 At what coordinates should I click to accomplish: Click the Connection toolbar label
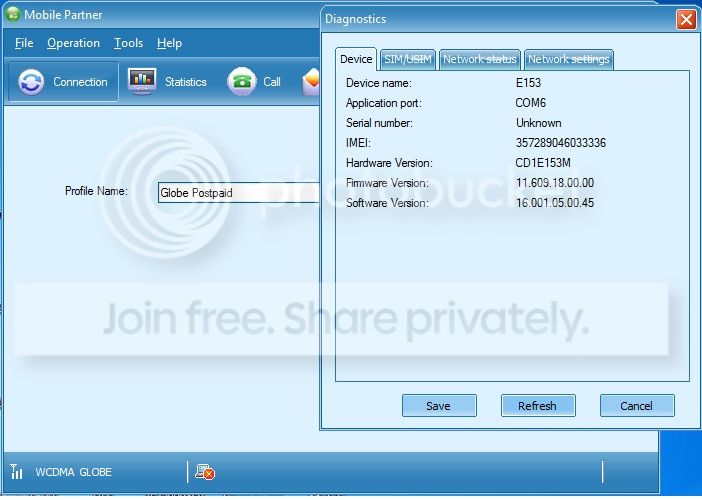coord(80,82)
